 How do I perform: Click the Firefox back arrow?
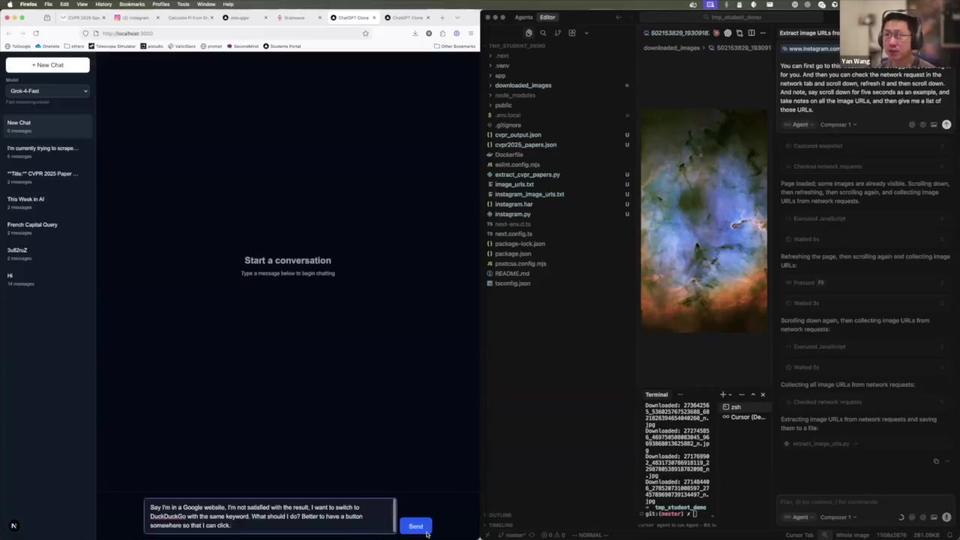9,34
